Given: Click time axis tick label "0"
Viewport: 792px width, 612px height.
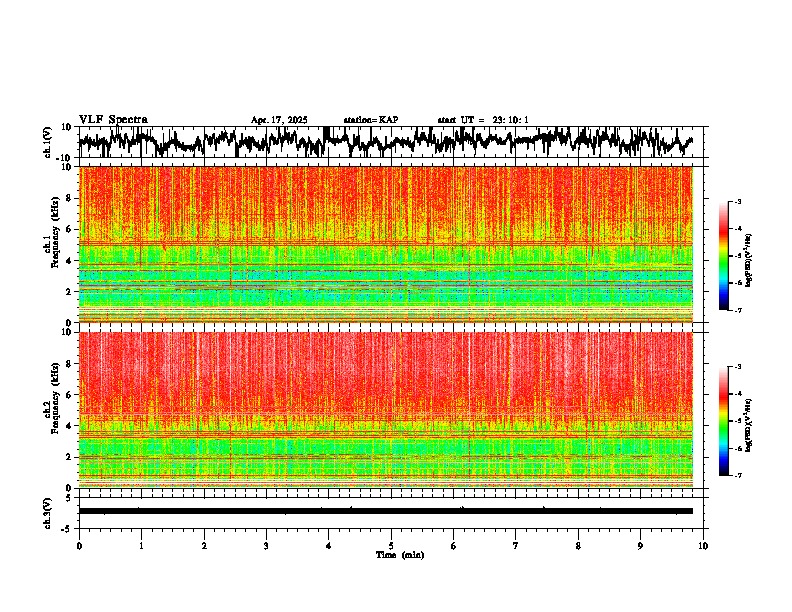Looking at the screenshot, I should coord(79,546).
